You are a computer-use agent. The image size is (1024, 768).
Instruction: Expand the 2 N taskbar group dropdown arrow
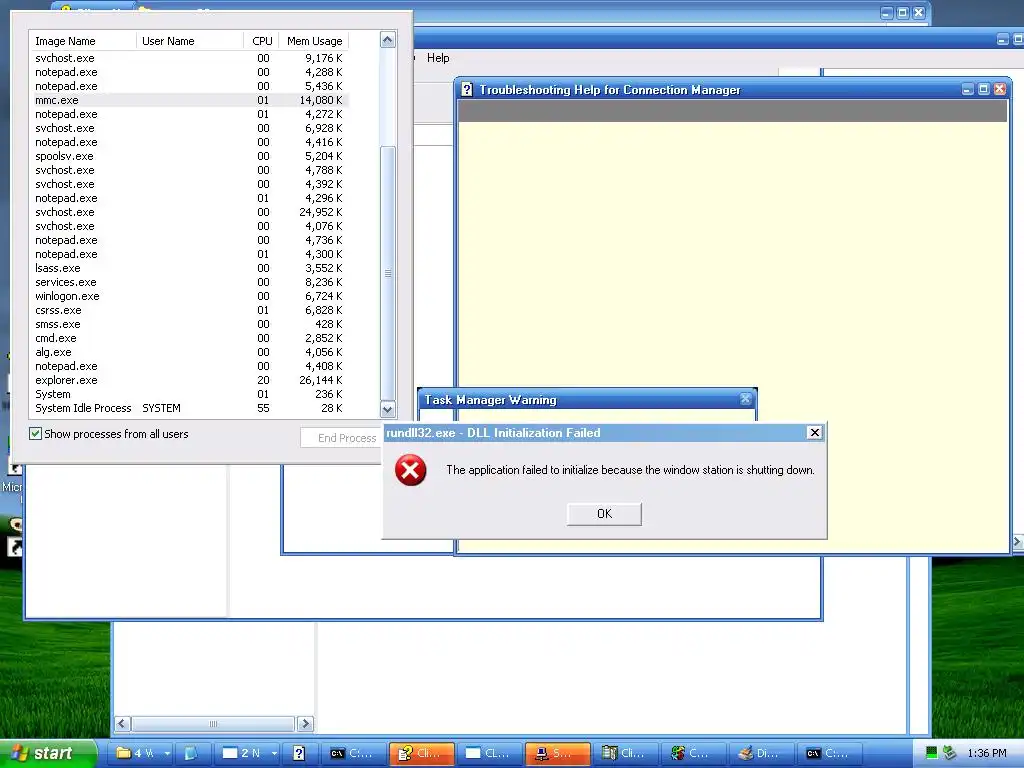click(x=274, y=753)
